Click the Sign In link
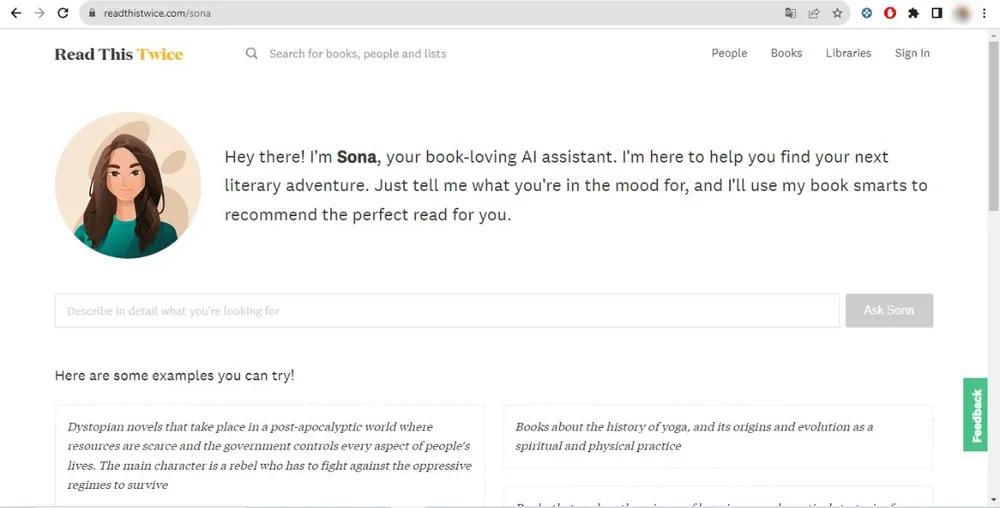The width and height of the screenshot is (1000, 508). pyautogui.click(x=912, y=53)
